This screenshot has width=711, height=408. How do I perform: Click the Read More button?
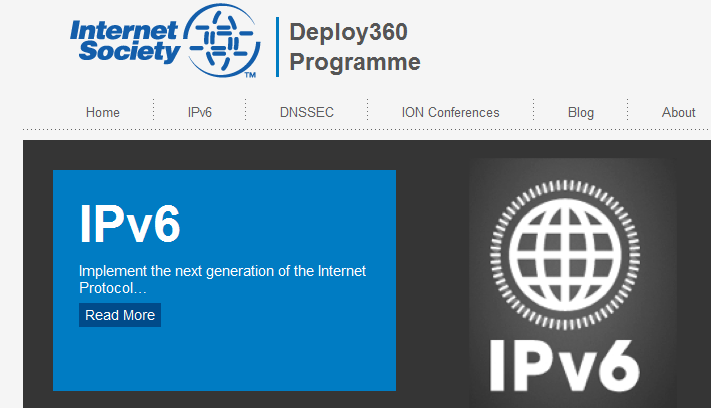(120, 315)
